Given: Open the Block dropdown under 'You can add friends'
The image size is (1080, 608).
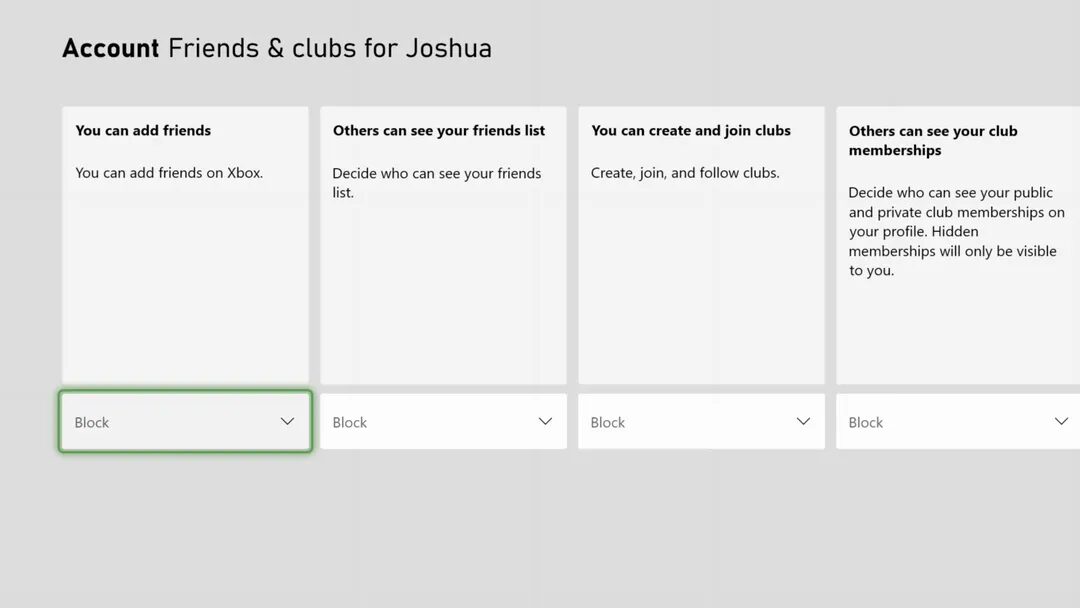Looking at the screenshot, I should pyautogui.click(x=185, y=422).
